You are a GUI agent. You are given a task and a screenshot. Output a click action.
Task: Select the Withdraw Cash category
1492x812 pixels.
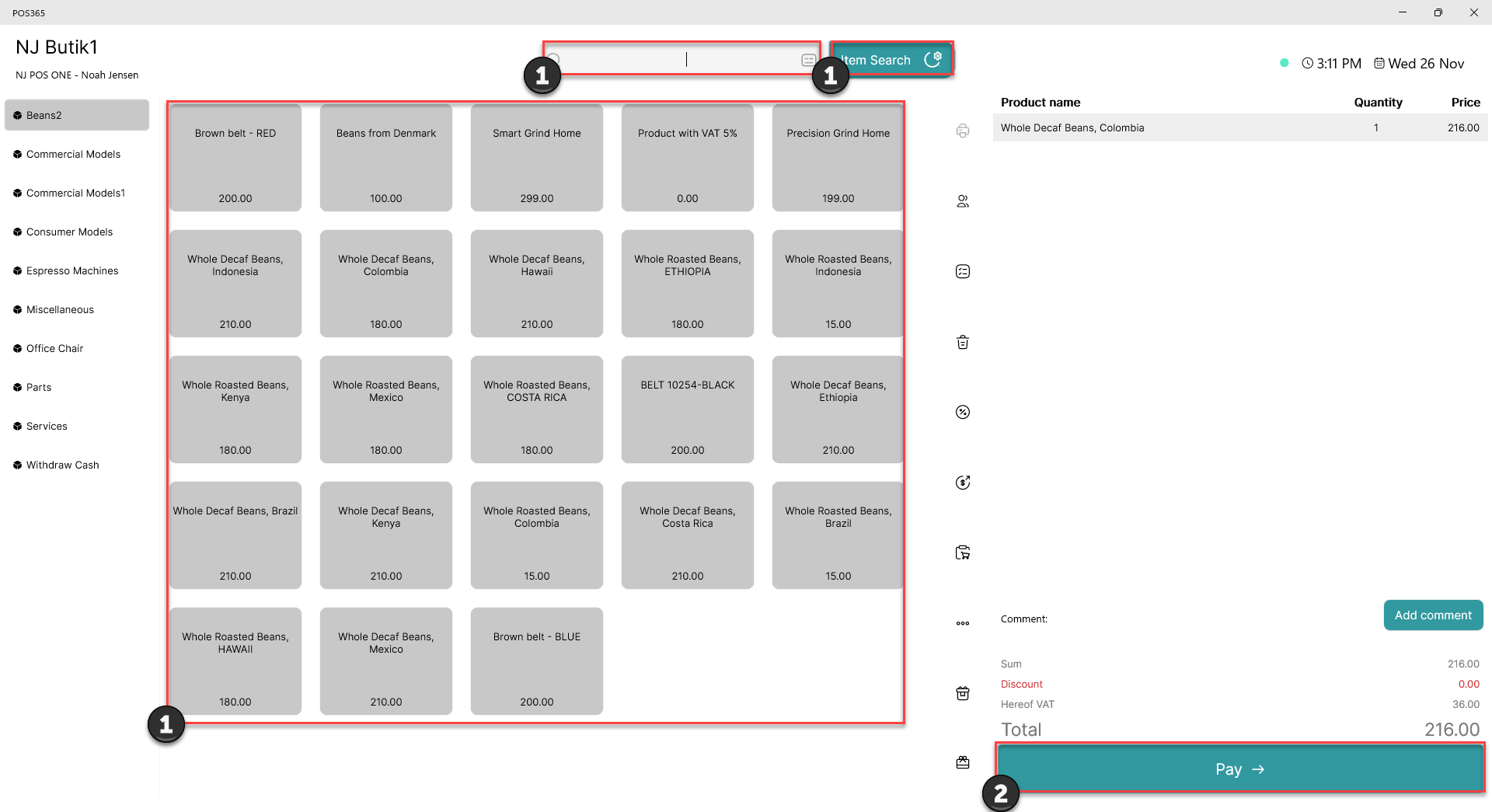[x=77, y=465]
